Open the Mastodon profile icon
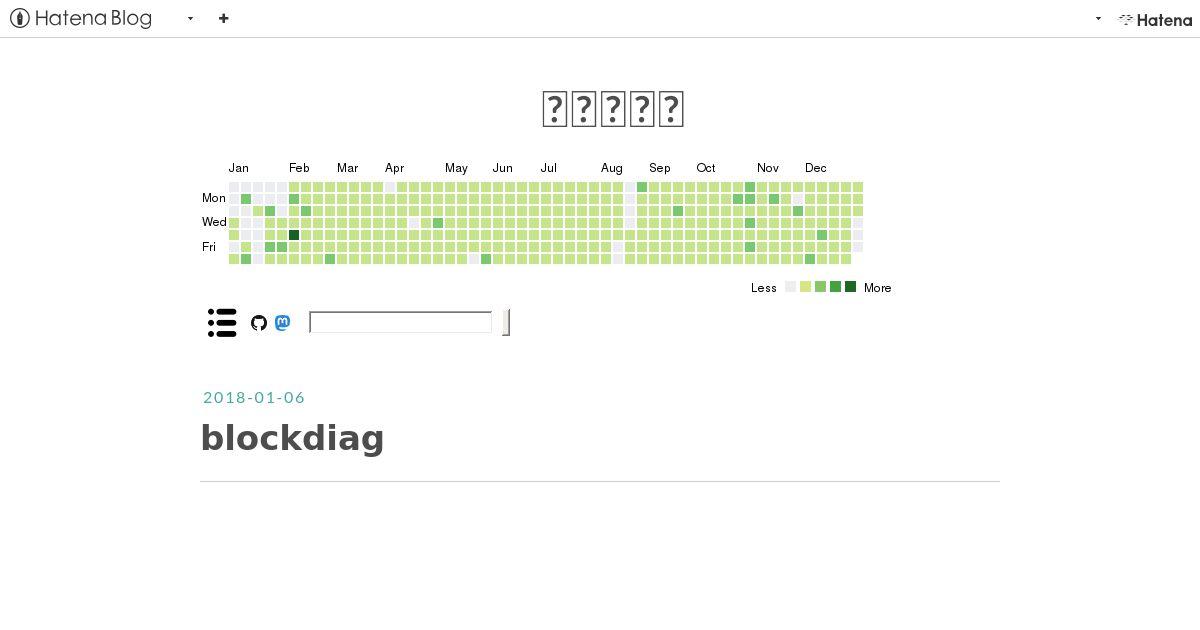Screen dimensions: 1200x630 tap(283, 323)
